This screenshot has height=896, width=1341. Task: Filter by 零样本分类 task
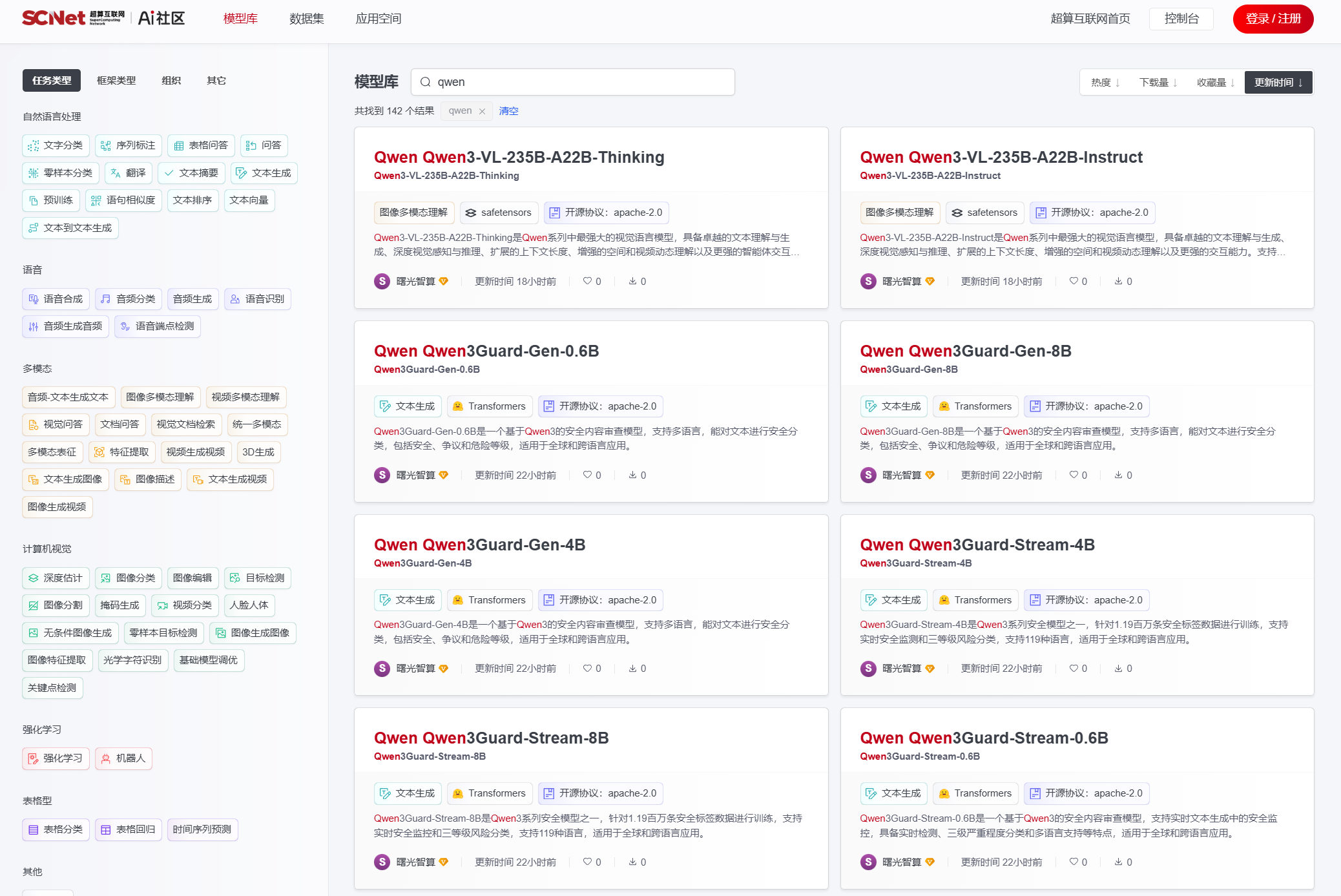click(61, 173)
